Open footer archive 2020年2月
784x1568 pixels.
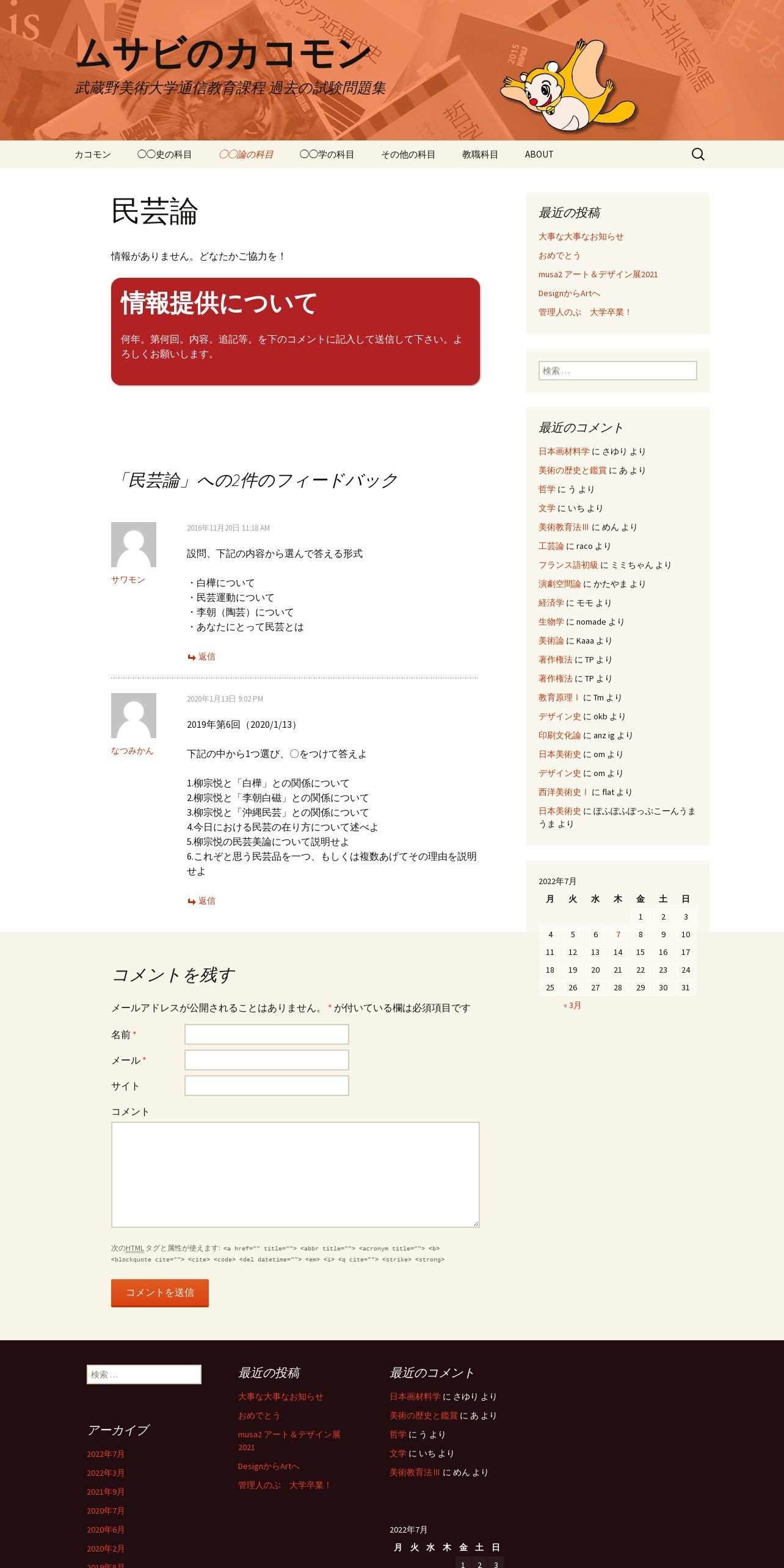(106, 1549)
